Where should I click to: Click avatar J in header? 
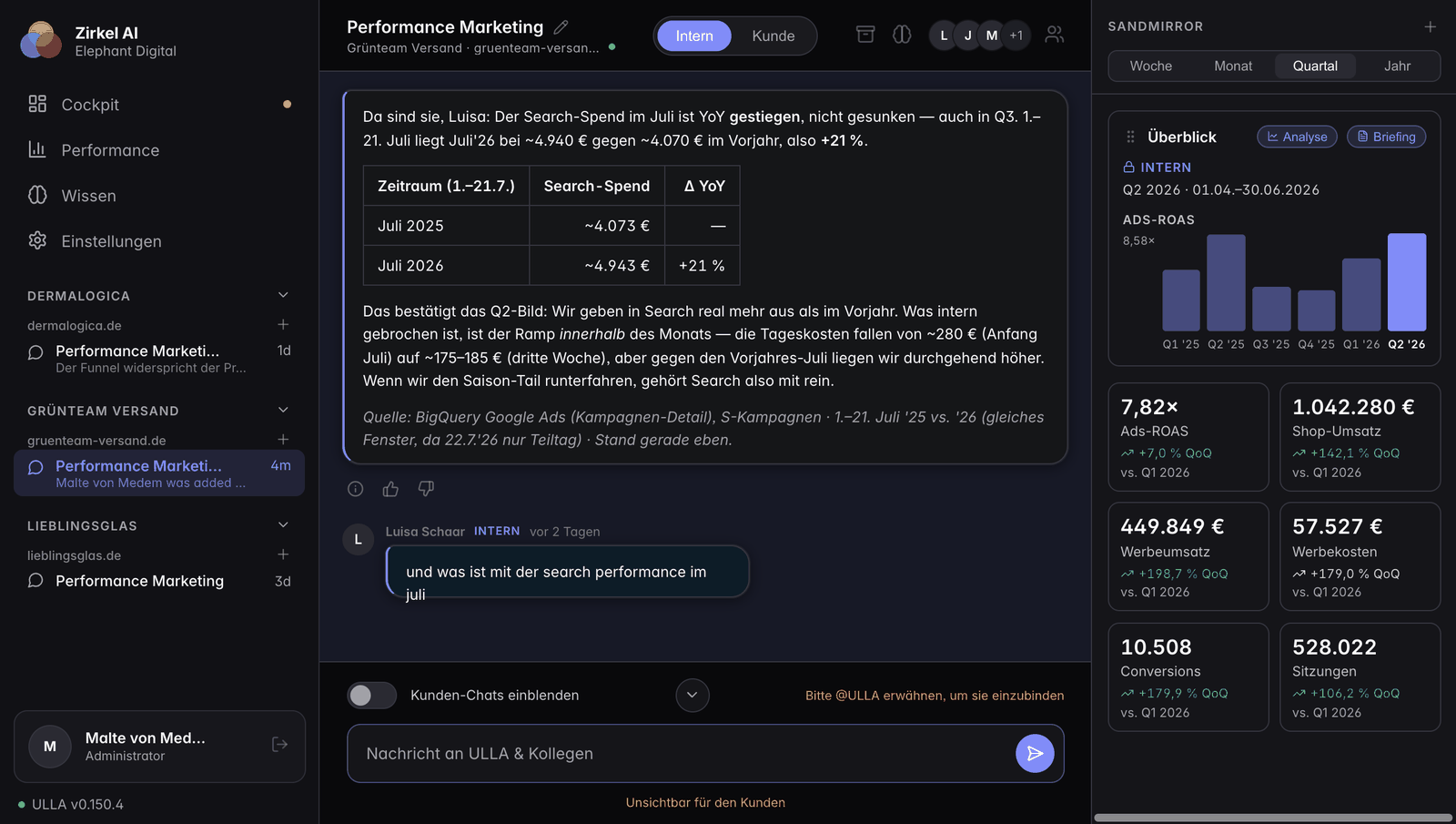(967, 36)
